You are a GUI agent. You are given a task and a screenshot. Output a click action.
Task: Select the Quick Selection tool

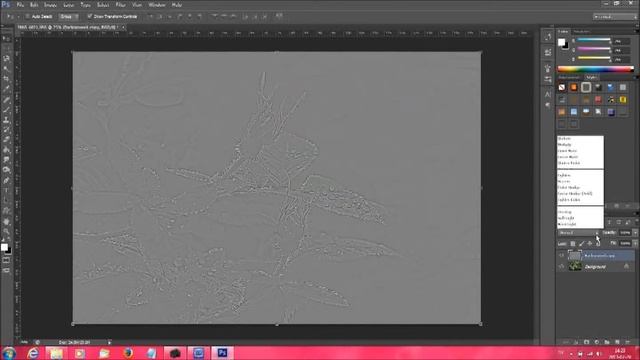coord(6,69)
